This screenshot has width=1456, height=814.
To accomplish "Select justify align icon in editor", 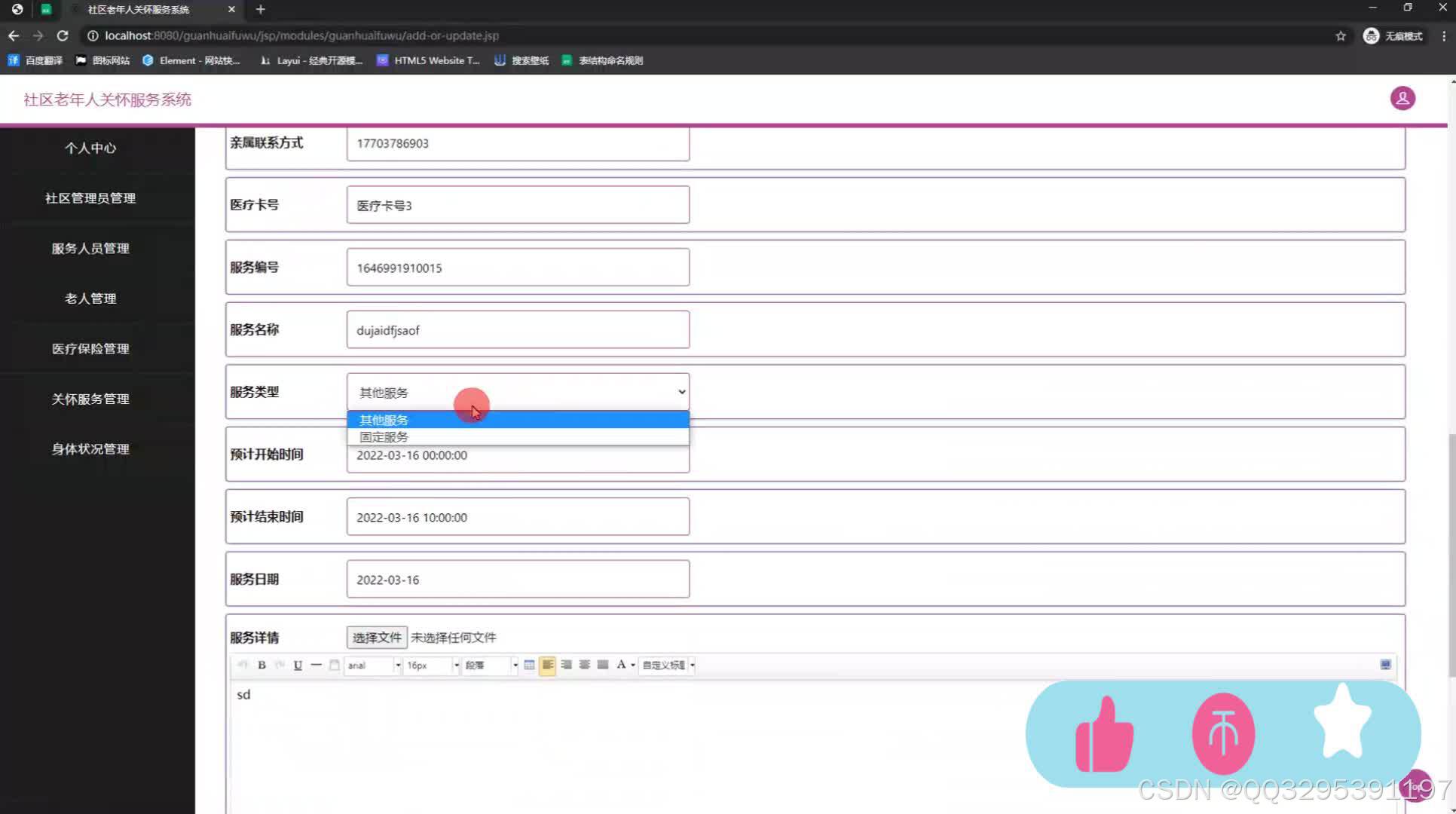I will click(603, 665).
